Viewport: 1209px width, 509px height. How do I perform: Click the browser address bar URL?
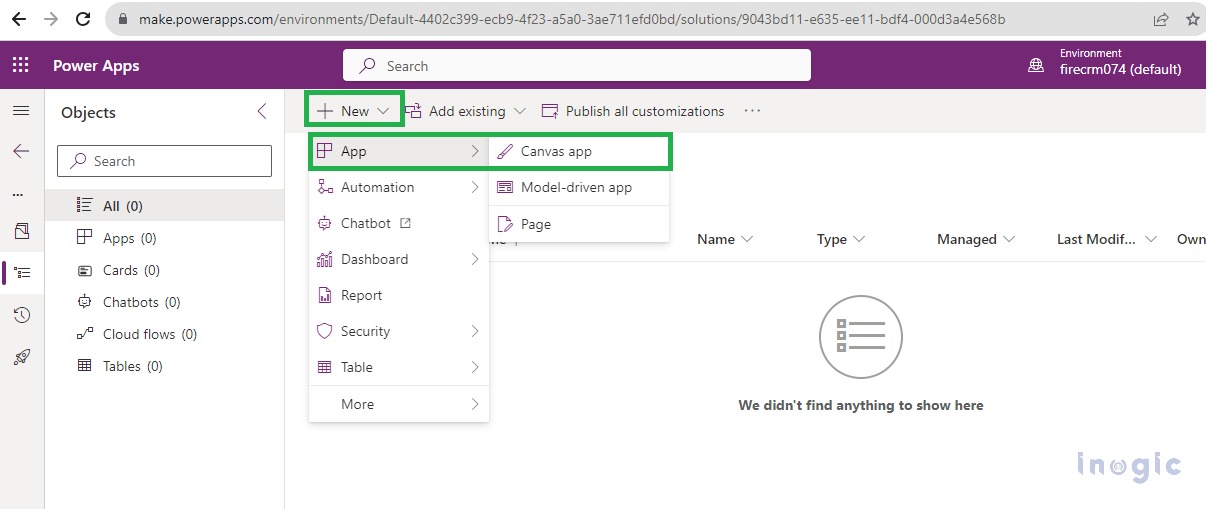(x=571, y=19)
